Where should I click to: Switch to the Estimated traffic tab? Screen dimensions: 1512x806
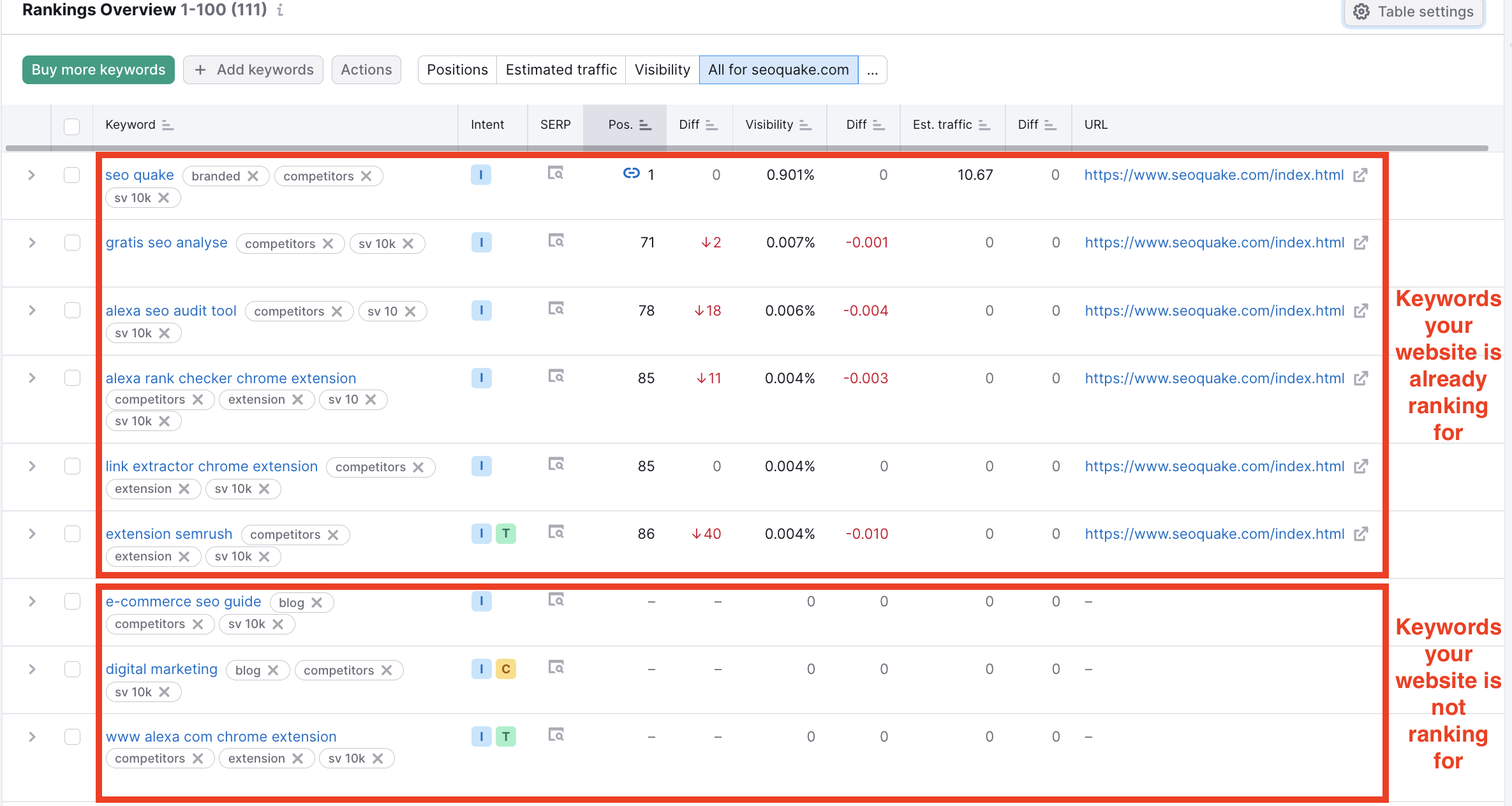(x=561, y=70)
